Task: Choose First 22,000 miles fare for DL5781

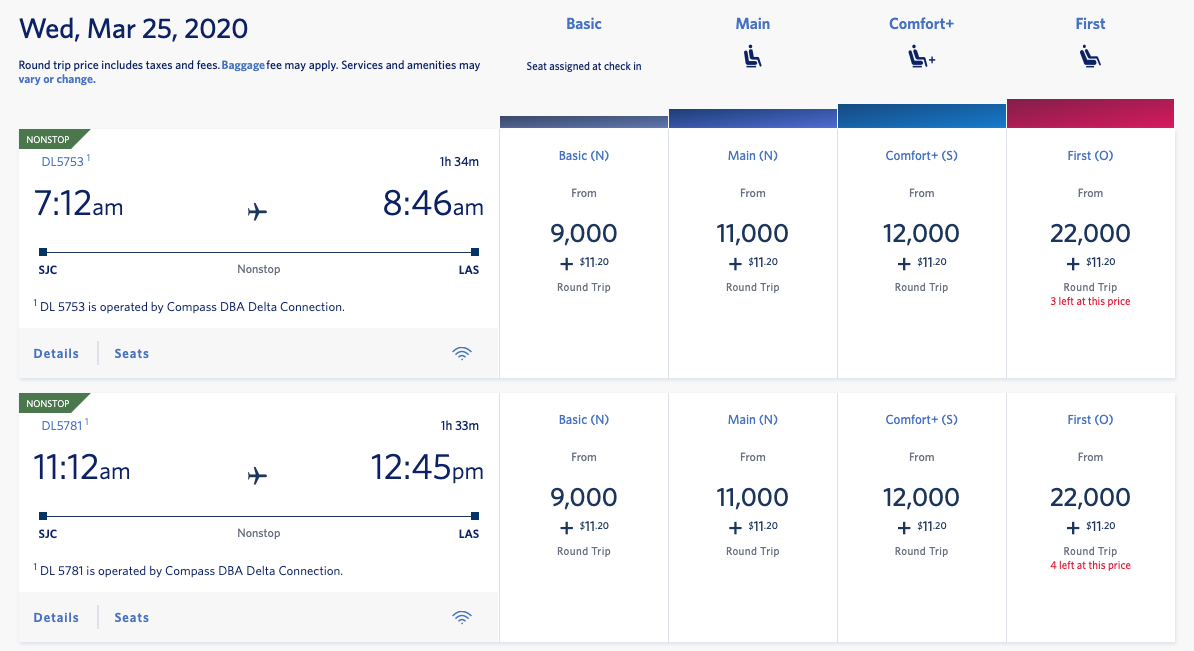Action: pos(1090,498)
